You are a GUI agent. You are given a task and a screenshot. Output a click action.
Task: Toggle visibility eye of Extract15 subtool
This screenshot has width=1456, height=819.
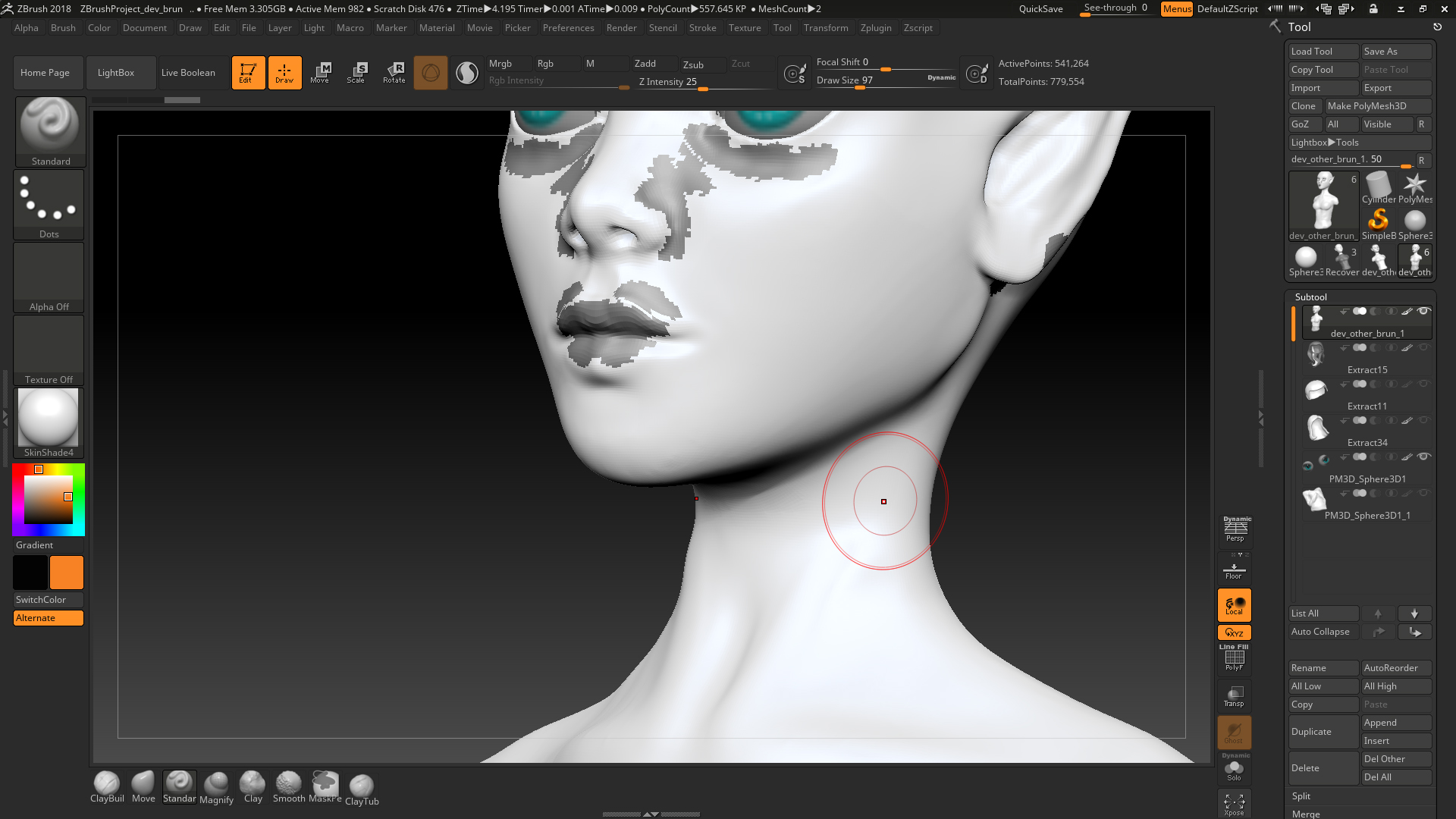click(x=1423, y=348)
